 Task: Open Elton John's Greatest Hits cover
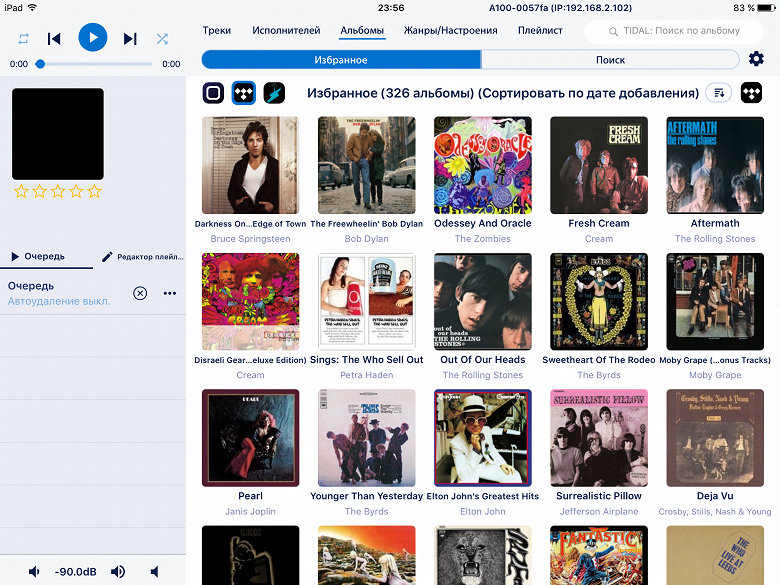[483, 438]
